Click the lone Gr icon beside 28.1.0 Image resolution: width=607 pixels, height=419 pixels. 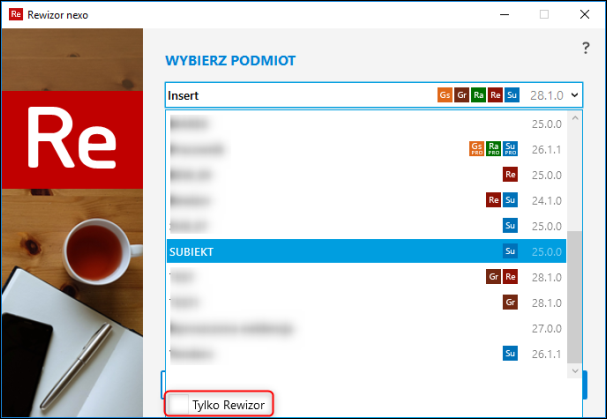510,302
